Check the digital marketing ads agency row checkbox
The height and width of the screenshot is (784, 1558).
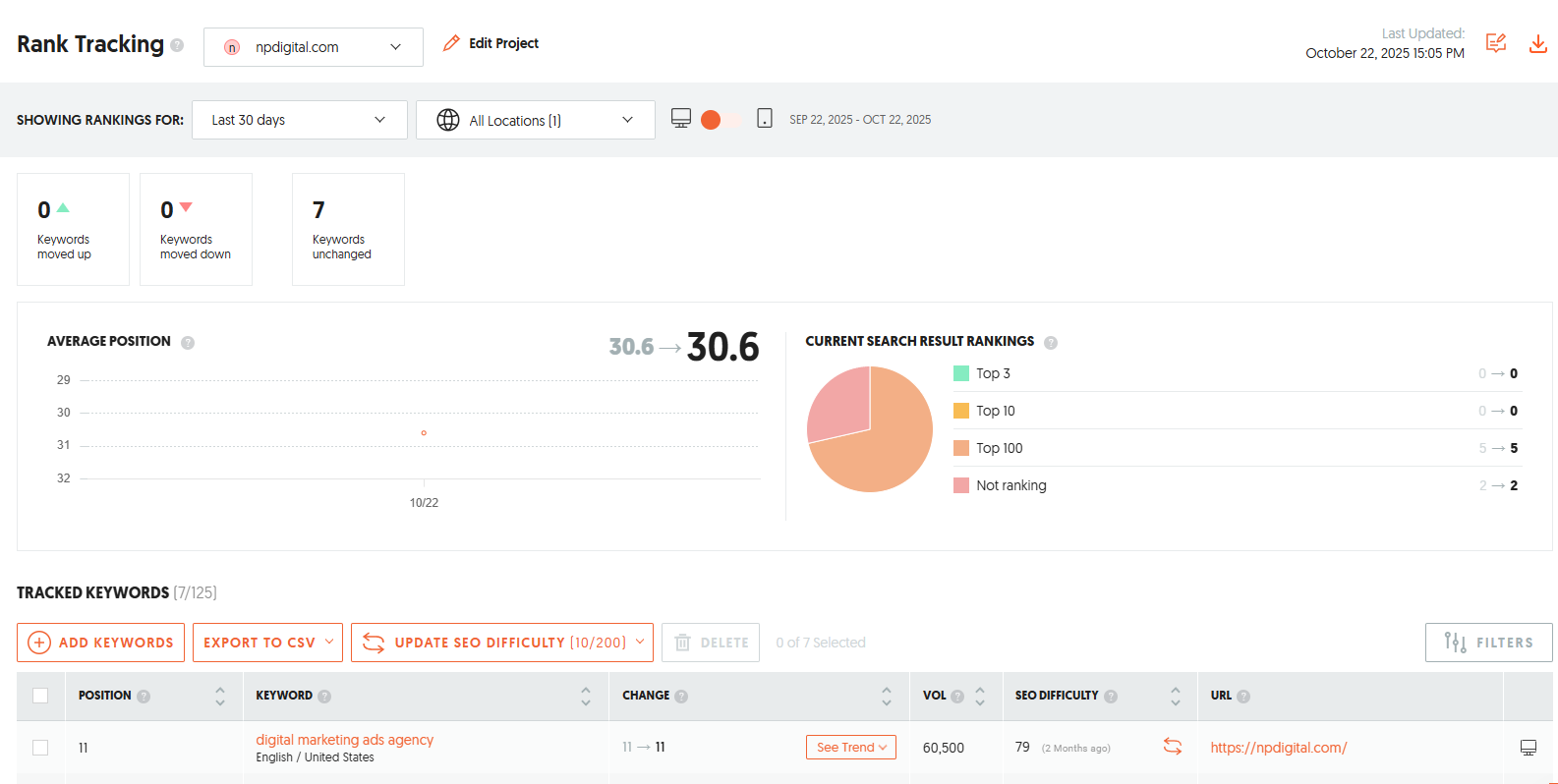tap(40, 748)
